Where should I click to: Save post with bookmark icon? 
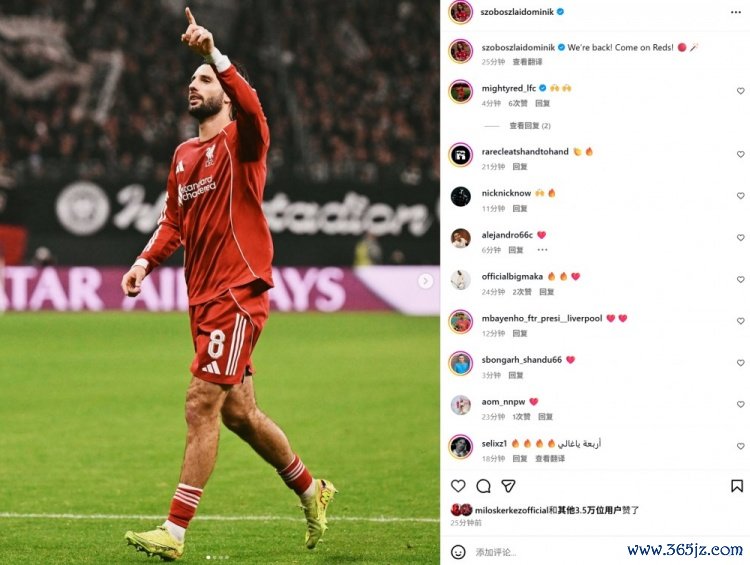737,486
